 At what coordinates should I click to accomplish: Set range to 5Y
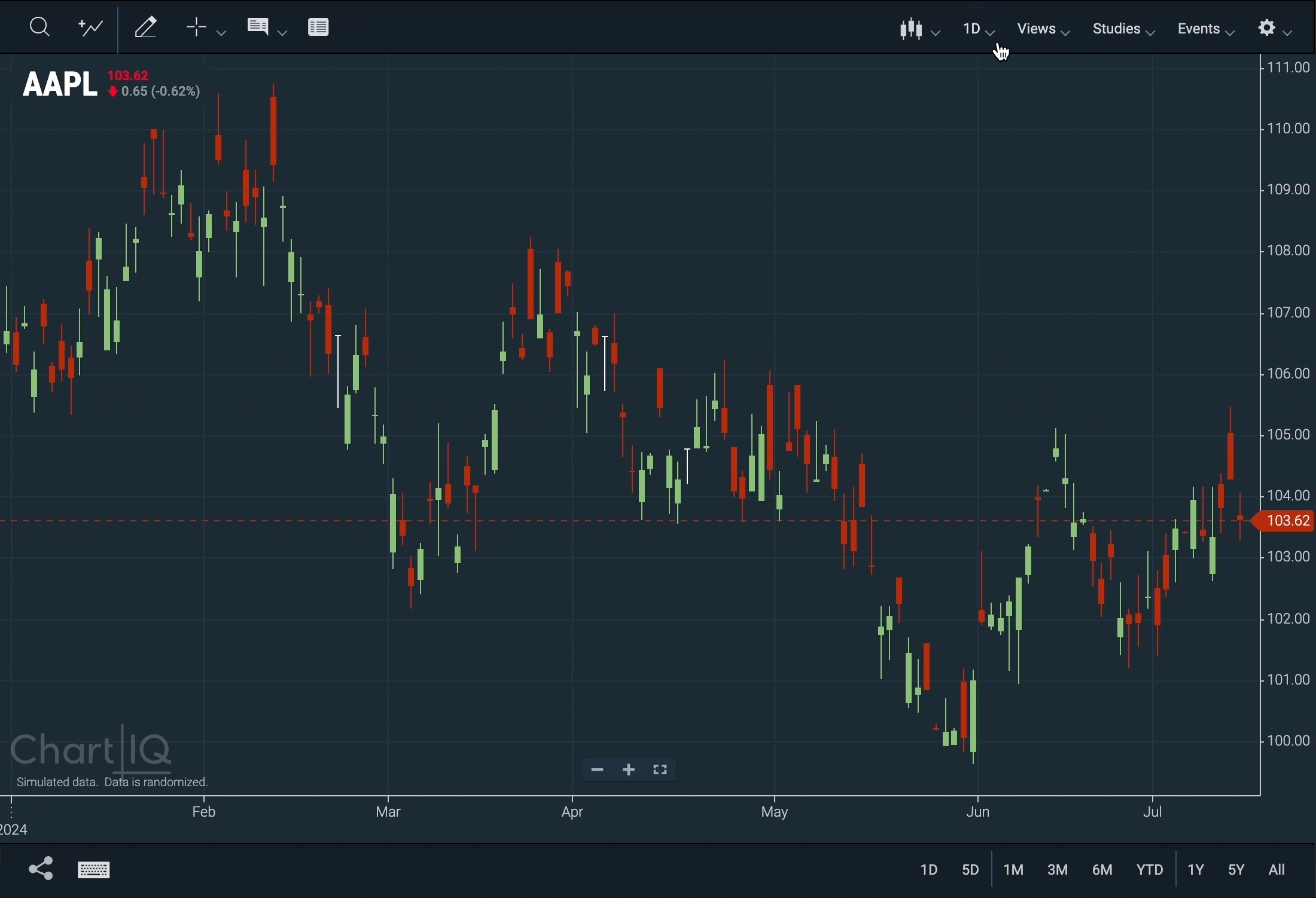1236,870
